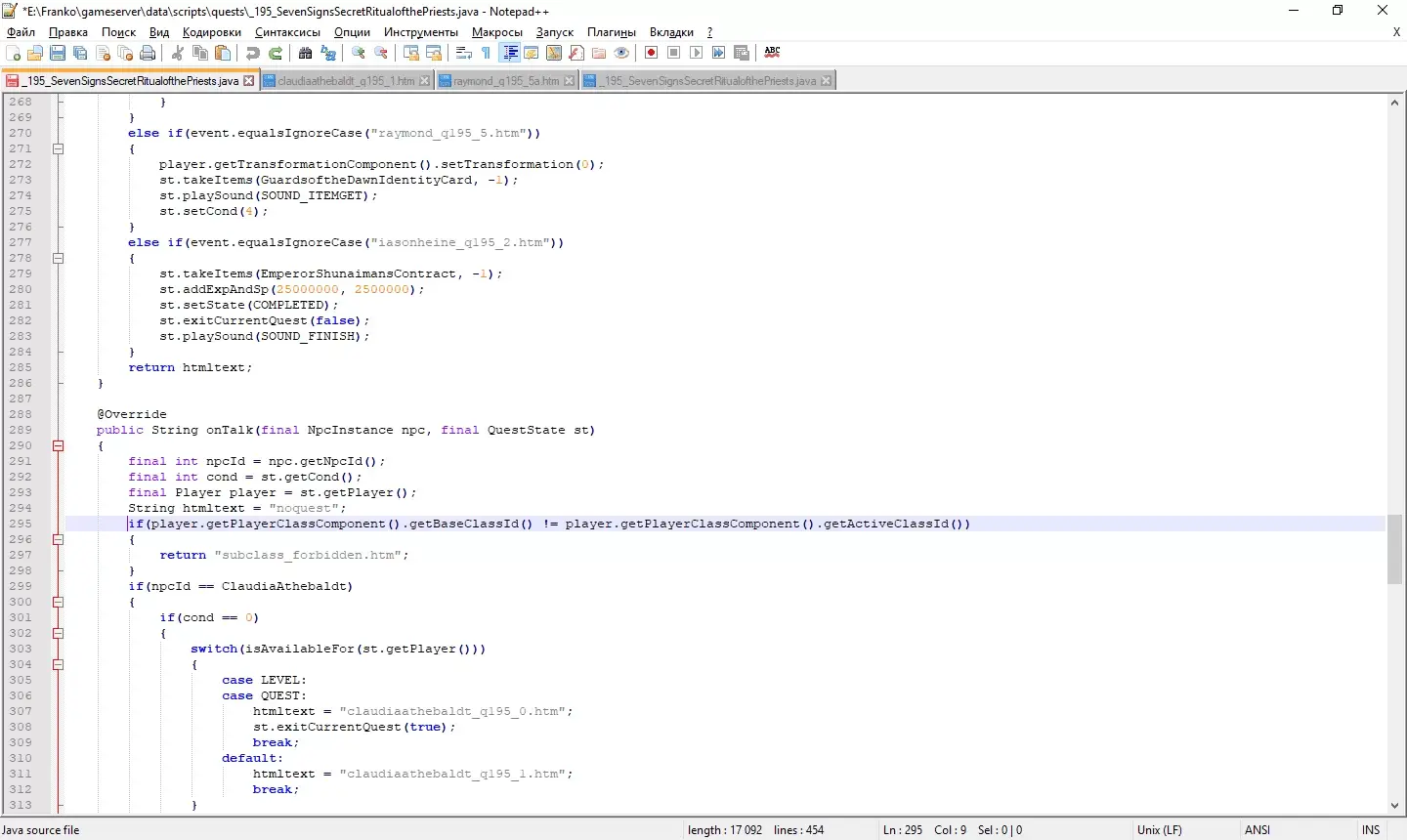This screenshot has width=1407, height=840.
Task: Open Replace dialog from toolbar
Action: pos(328,53)
